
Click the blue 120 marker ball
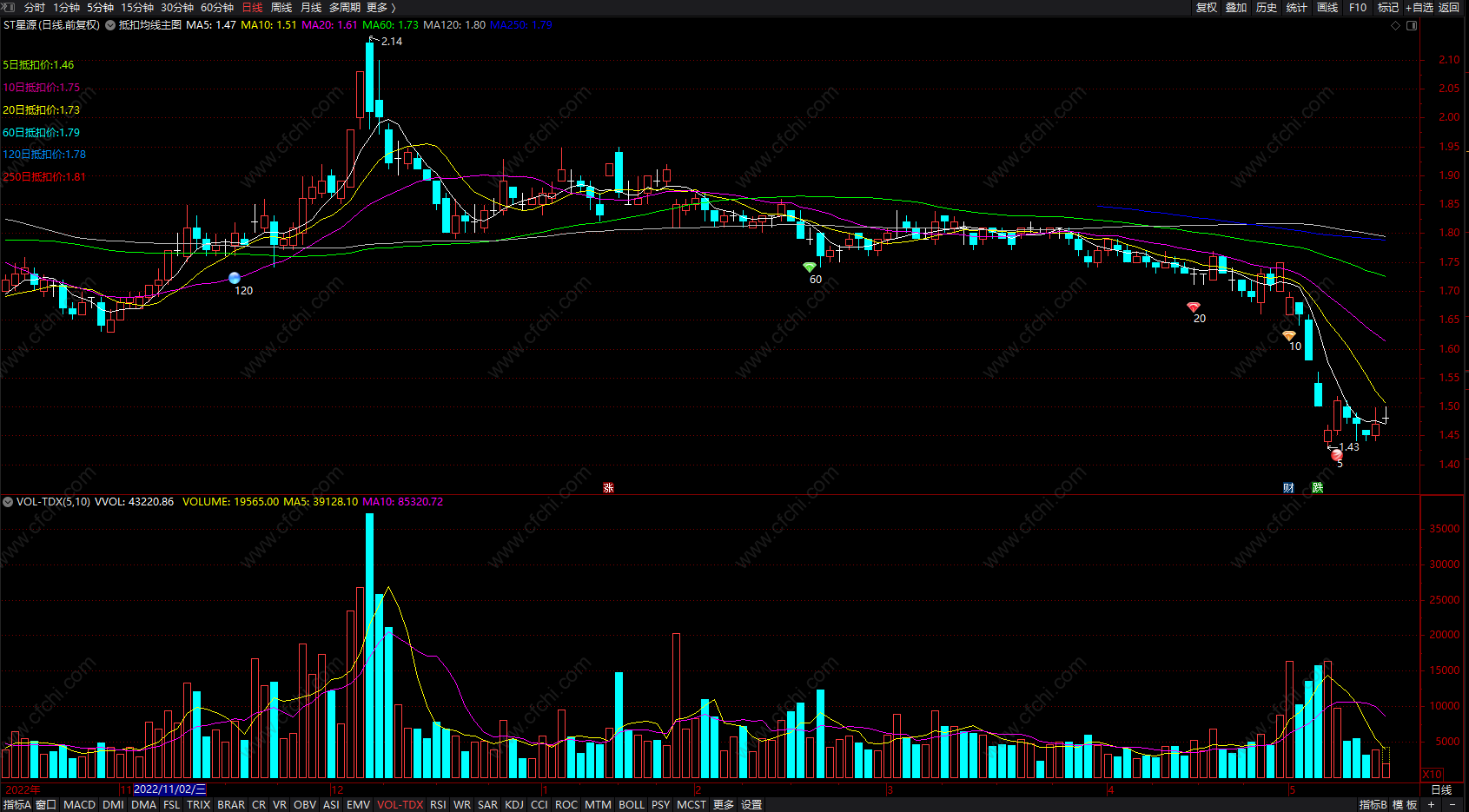point(234,278)
